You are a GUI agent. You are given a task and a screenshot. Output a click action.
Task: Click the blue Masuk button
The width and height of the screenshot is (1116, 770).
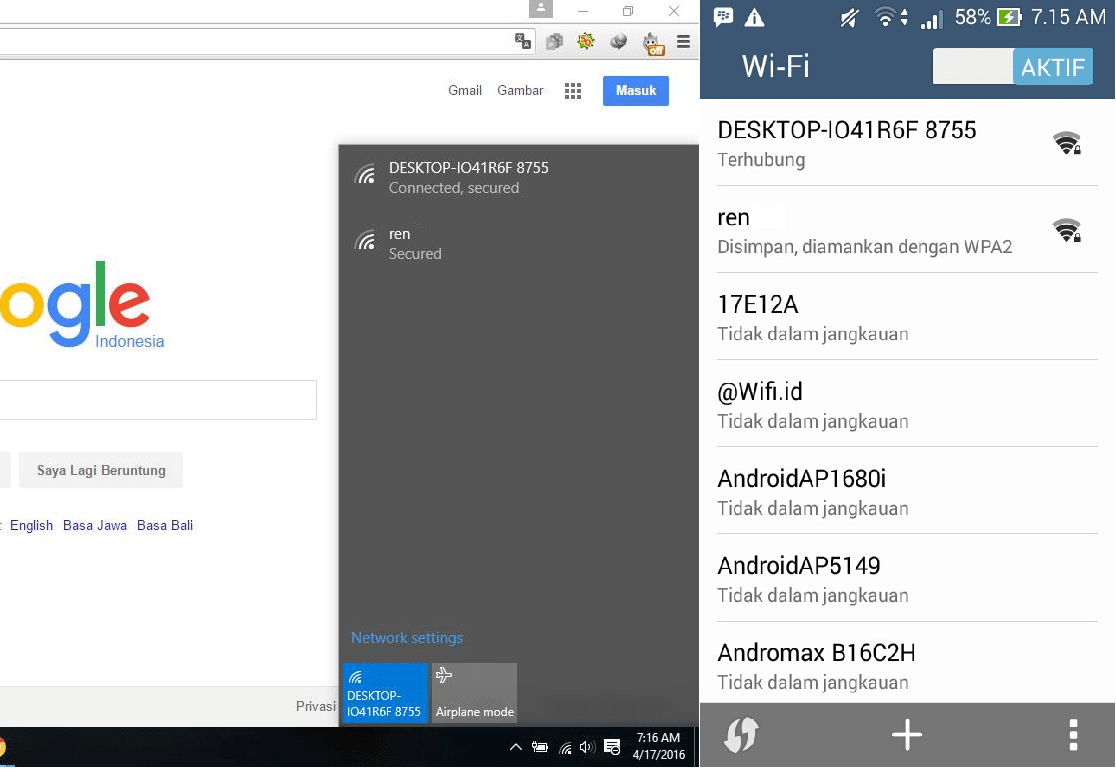pyautogui.click(x=636, y=90)
